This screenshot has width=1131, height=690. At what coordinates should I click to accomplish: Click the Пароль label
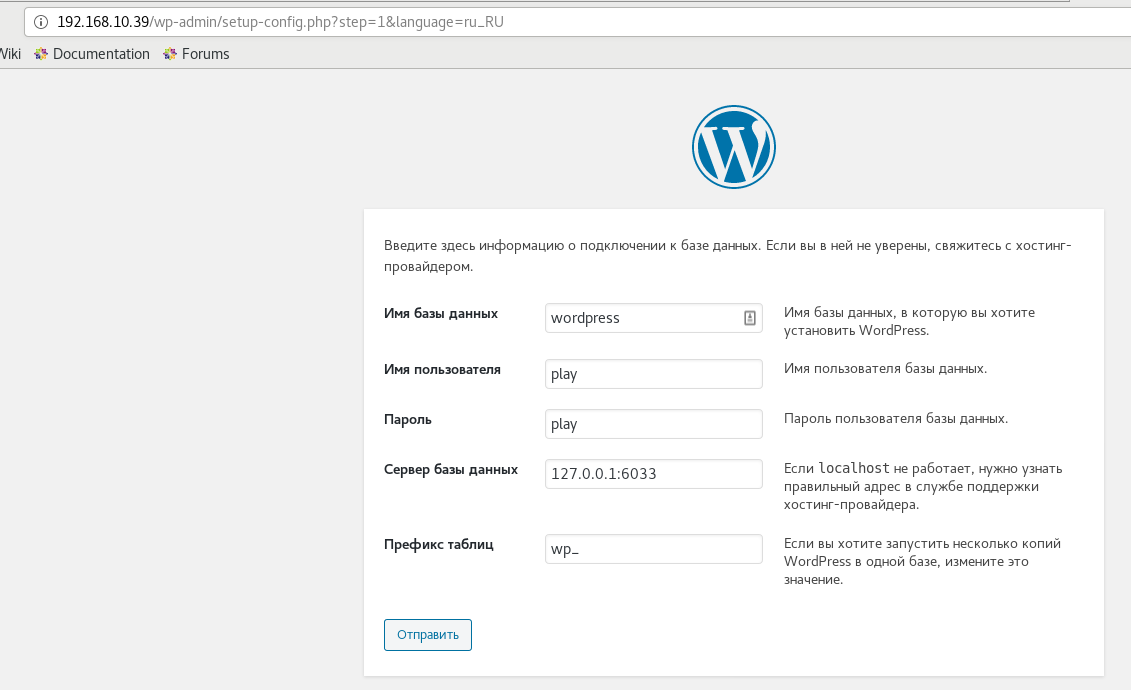(x=408, y=420)
